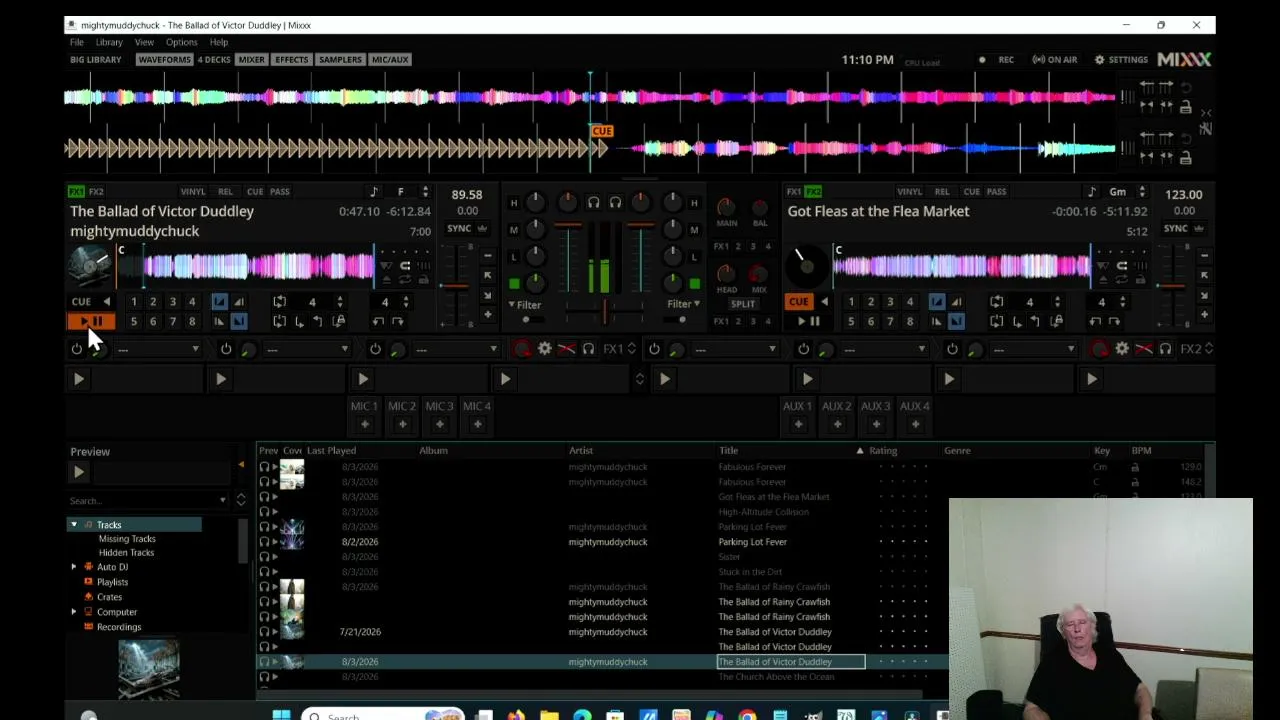Jump backward by beatjump on left deck
1280x720 pixels.
(x=378, y=321)
